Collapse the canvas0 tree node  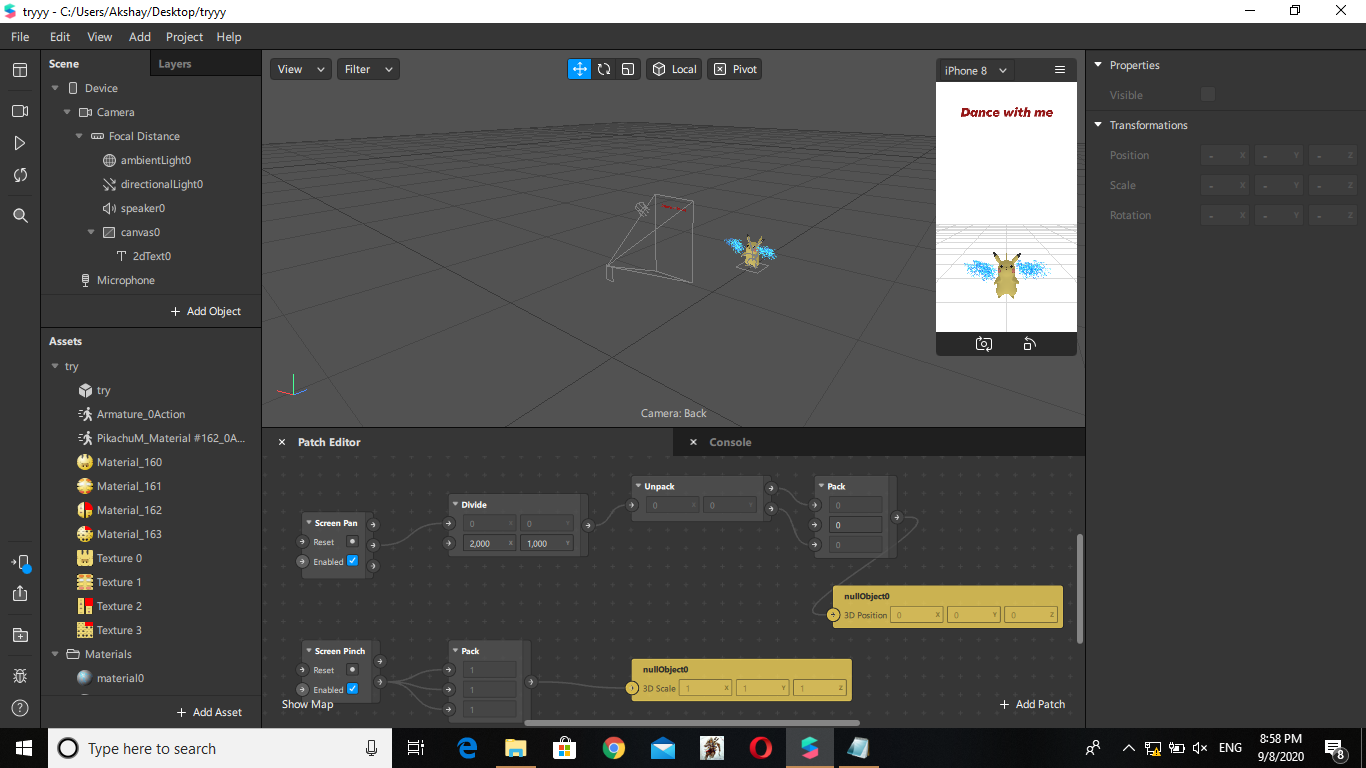91,232
